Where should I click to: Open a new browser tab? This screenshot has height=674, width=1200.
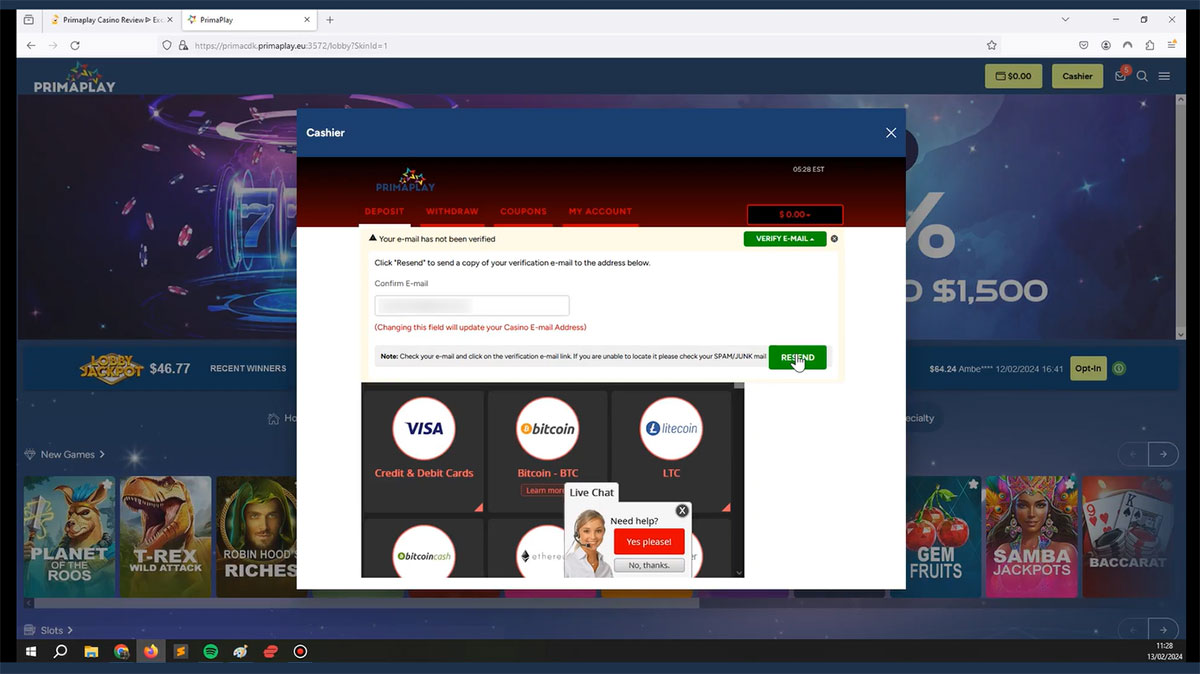click(330, 20)
